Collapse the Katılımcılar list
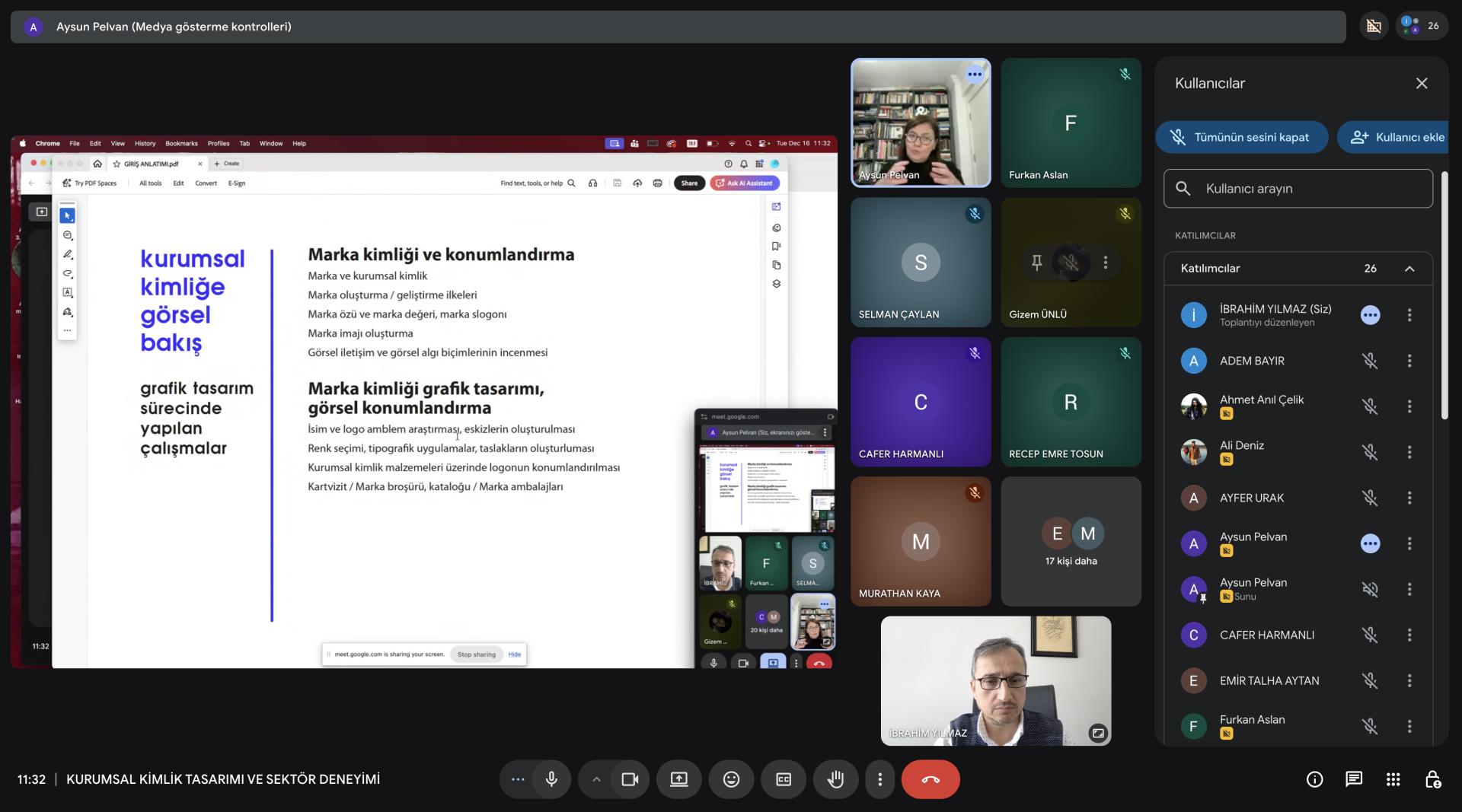 point(1409,269)
